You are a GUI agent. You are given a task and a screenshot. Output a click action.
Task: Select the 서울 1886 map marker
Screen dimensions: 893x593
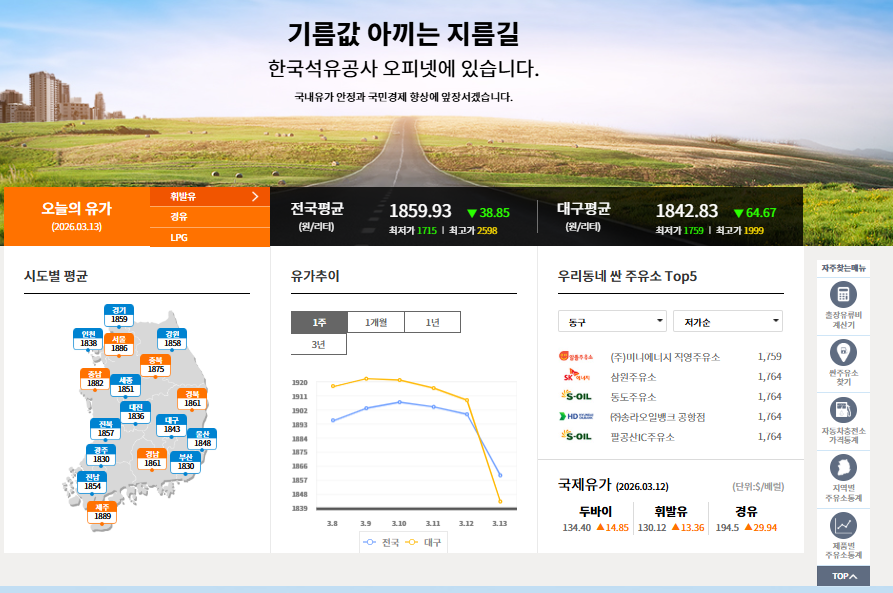pos(119,345)
